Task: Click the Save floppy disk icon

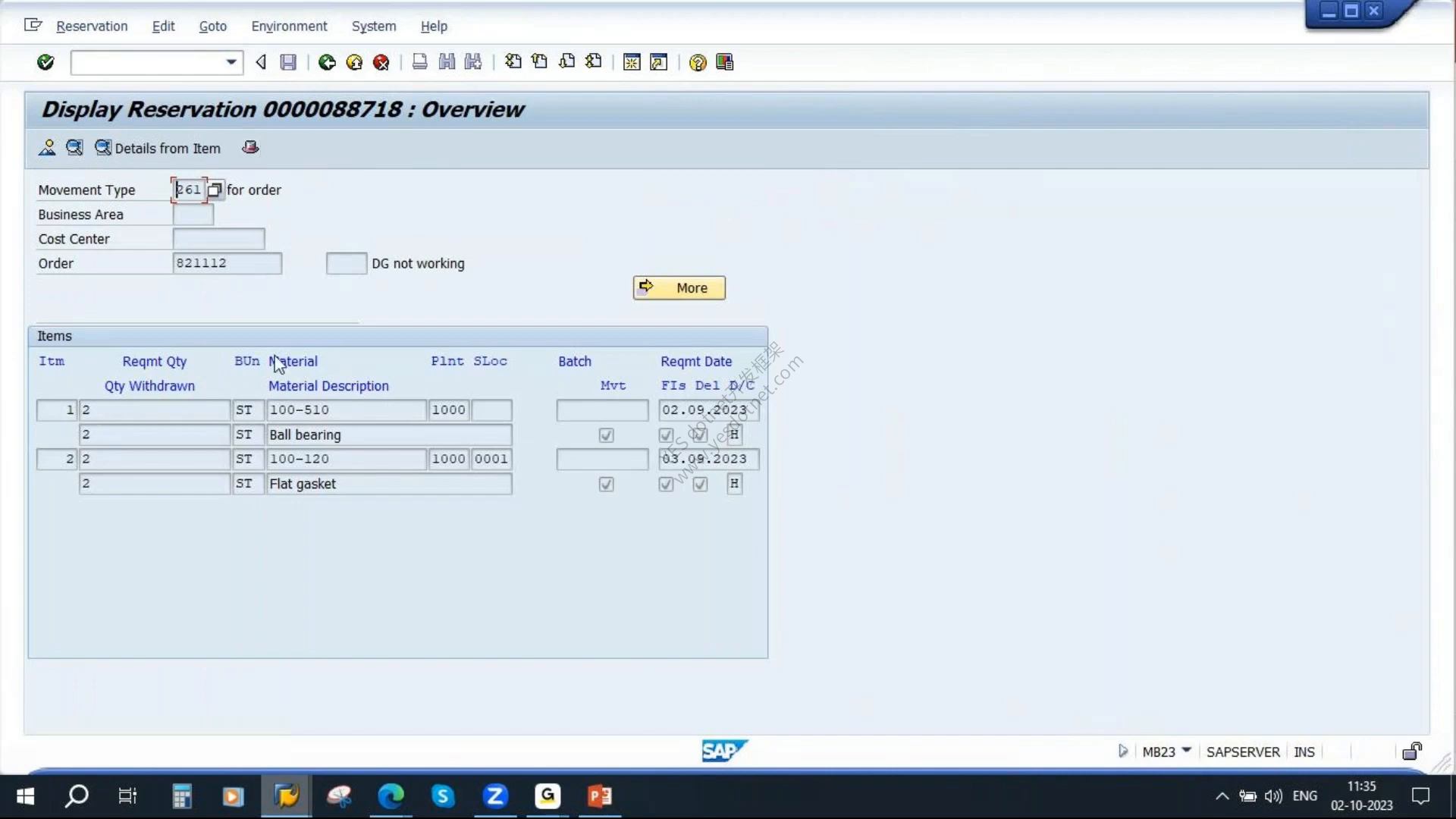Action: (x=288, y=62)
